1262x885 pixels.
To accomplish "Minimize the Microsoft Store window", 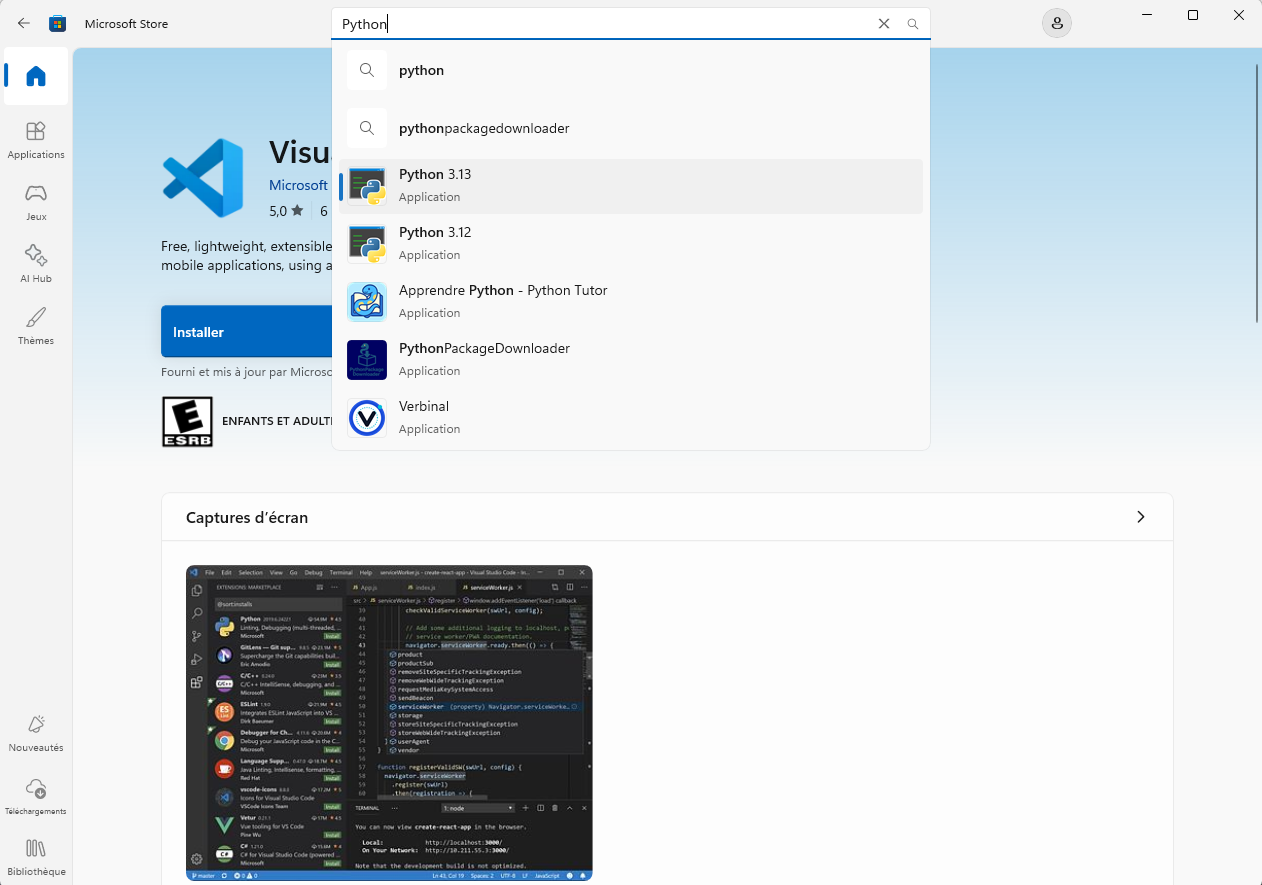I will tap(1146, 15).
